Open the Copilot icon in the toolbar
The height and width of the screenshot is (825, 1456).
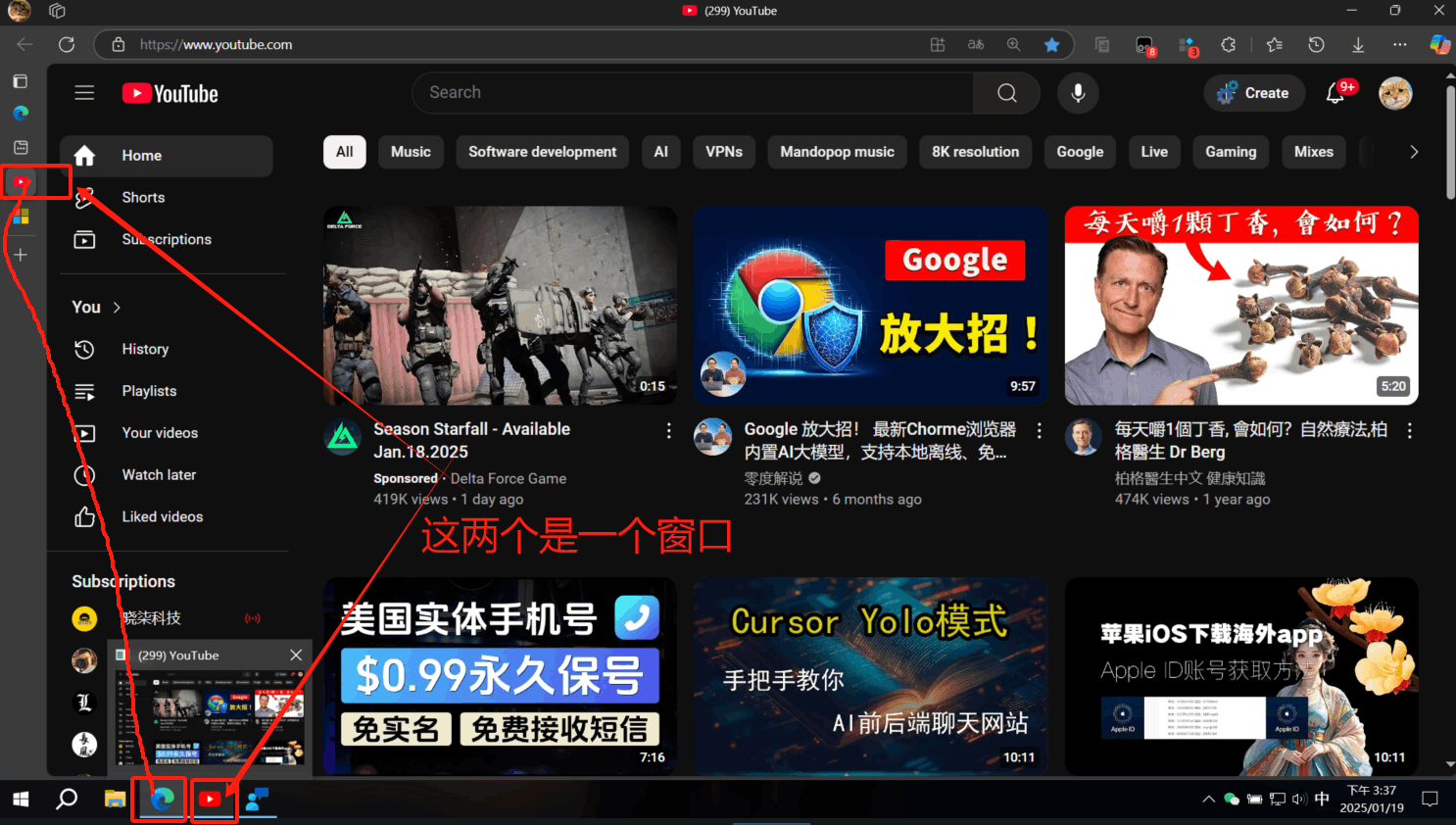pos(1439,44)
